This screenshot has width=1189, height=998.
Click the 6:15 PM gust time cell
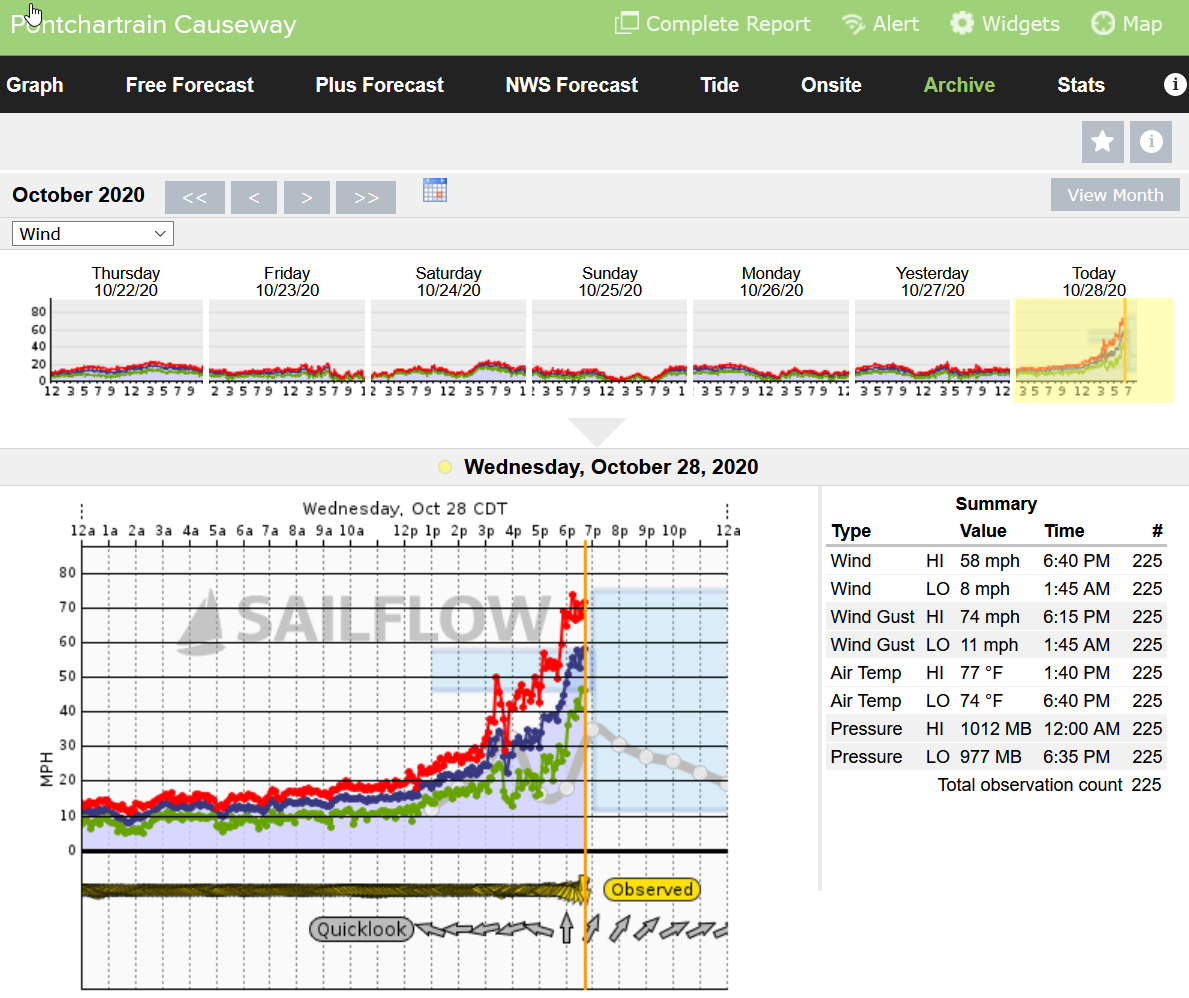pyautogui.click(x=1076, y=617)
